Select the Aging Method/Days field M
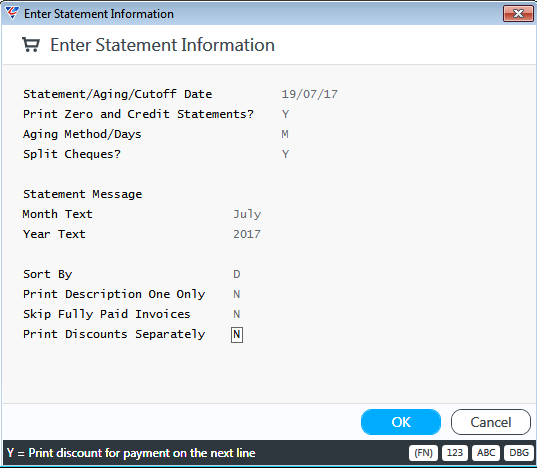The image size is (537, 468). (x=285, y=134)
